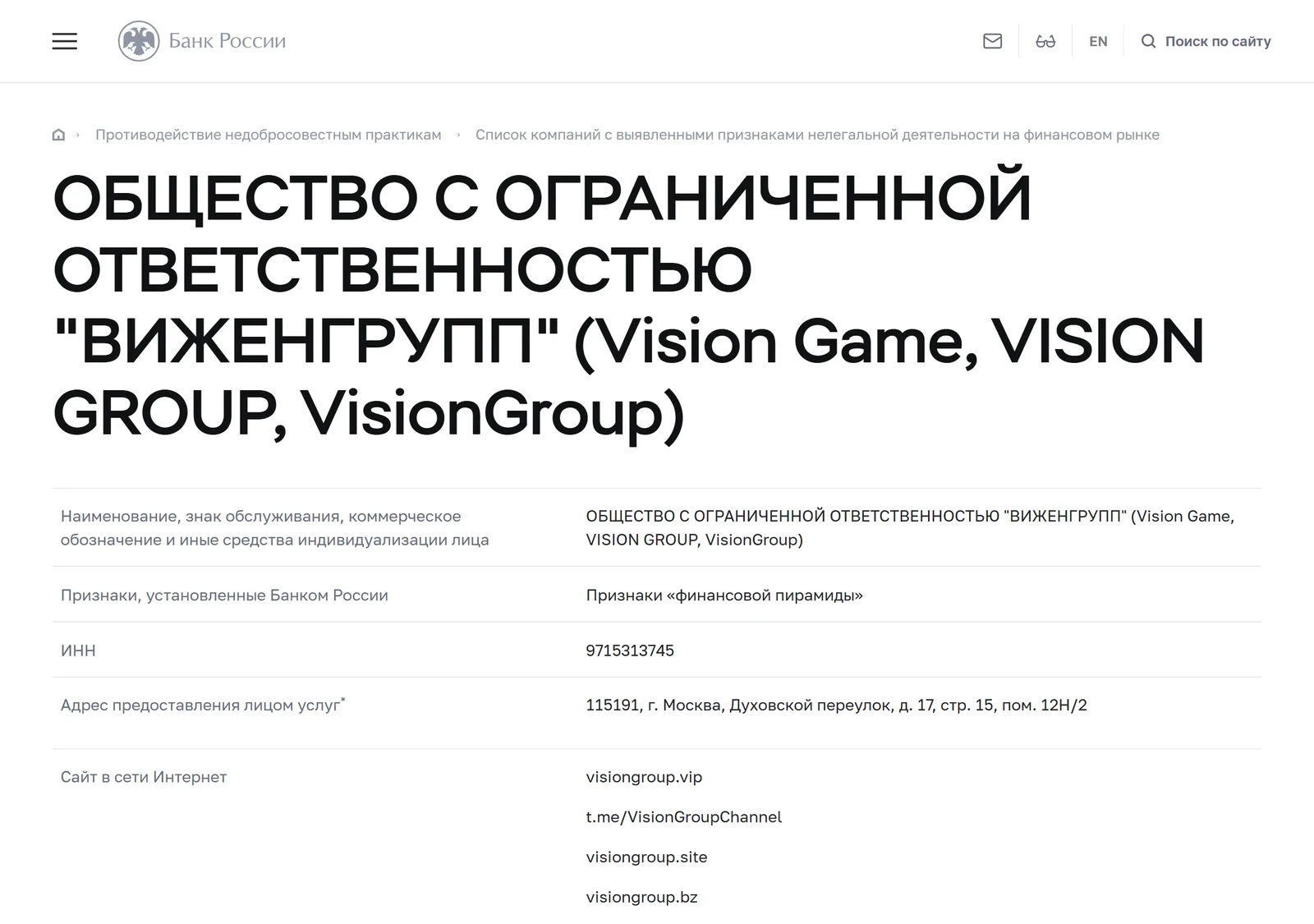1314x924 pixels.
Task: Click "Сайт в сети Интернет" label
Action: pos(144,777)
